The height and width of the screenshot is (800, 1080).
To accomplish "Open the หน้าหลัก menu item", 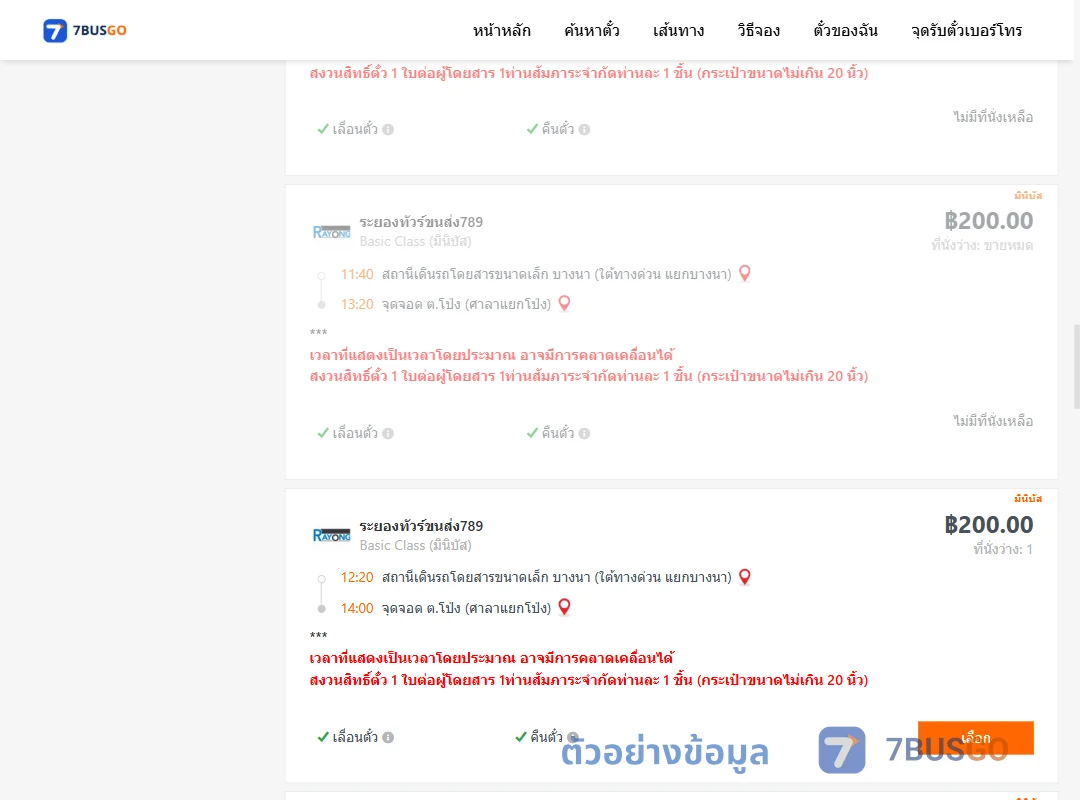I will [501, 30].
